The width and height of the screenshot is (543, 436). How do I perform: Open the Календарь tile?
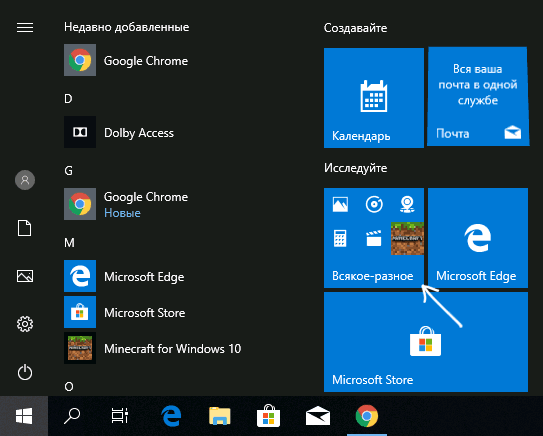click(374, 98)
